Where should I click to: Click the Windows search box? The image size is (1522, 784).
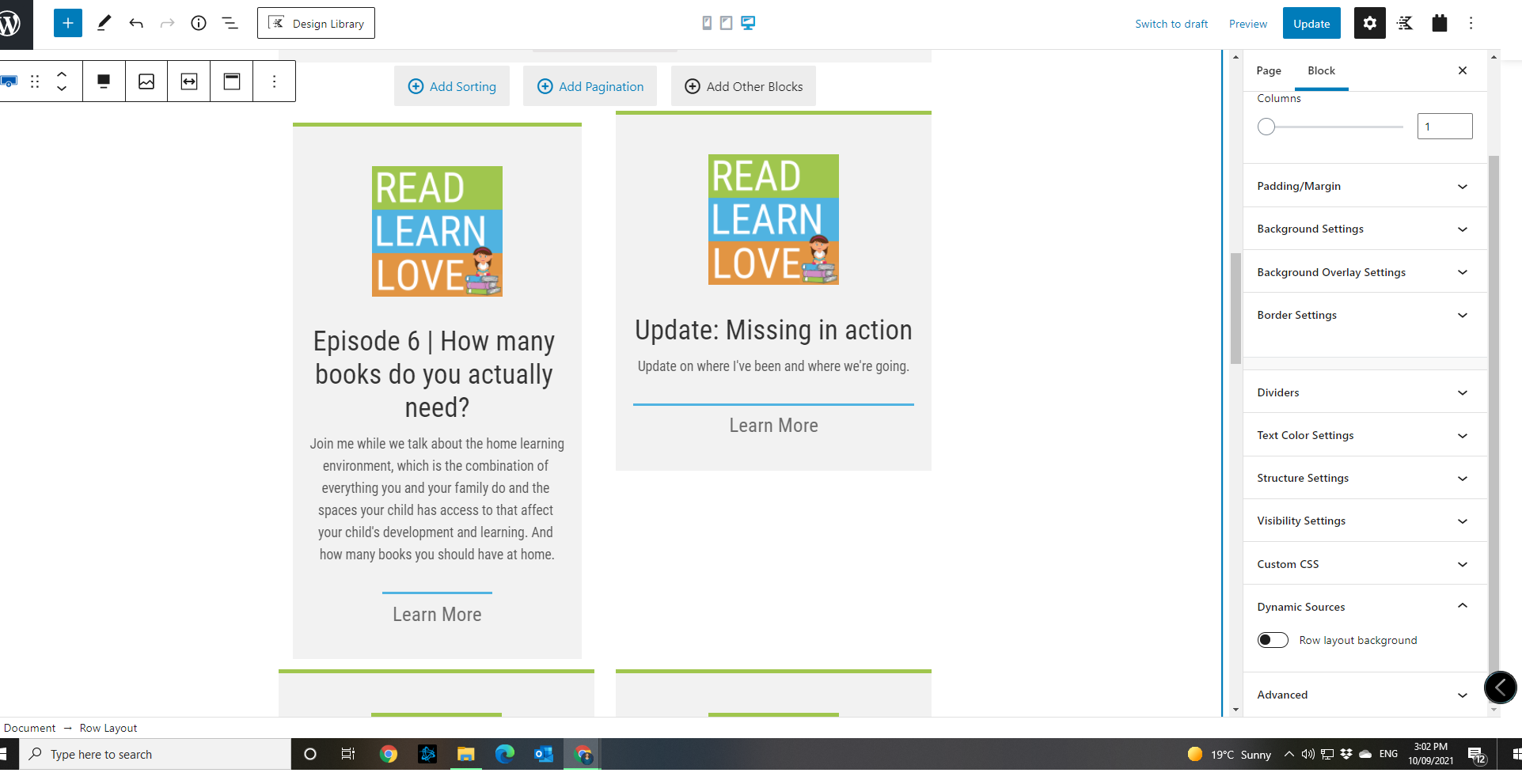[155, 754]
